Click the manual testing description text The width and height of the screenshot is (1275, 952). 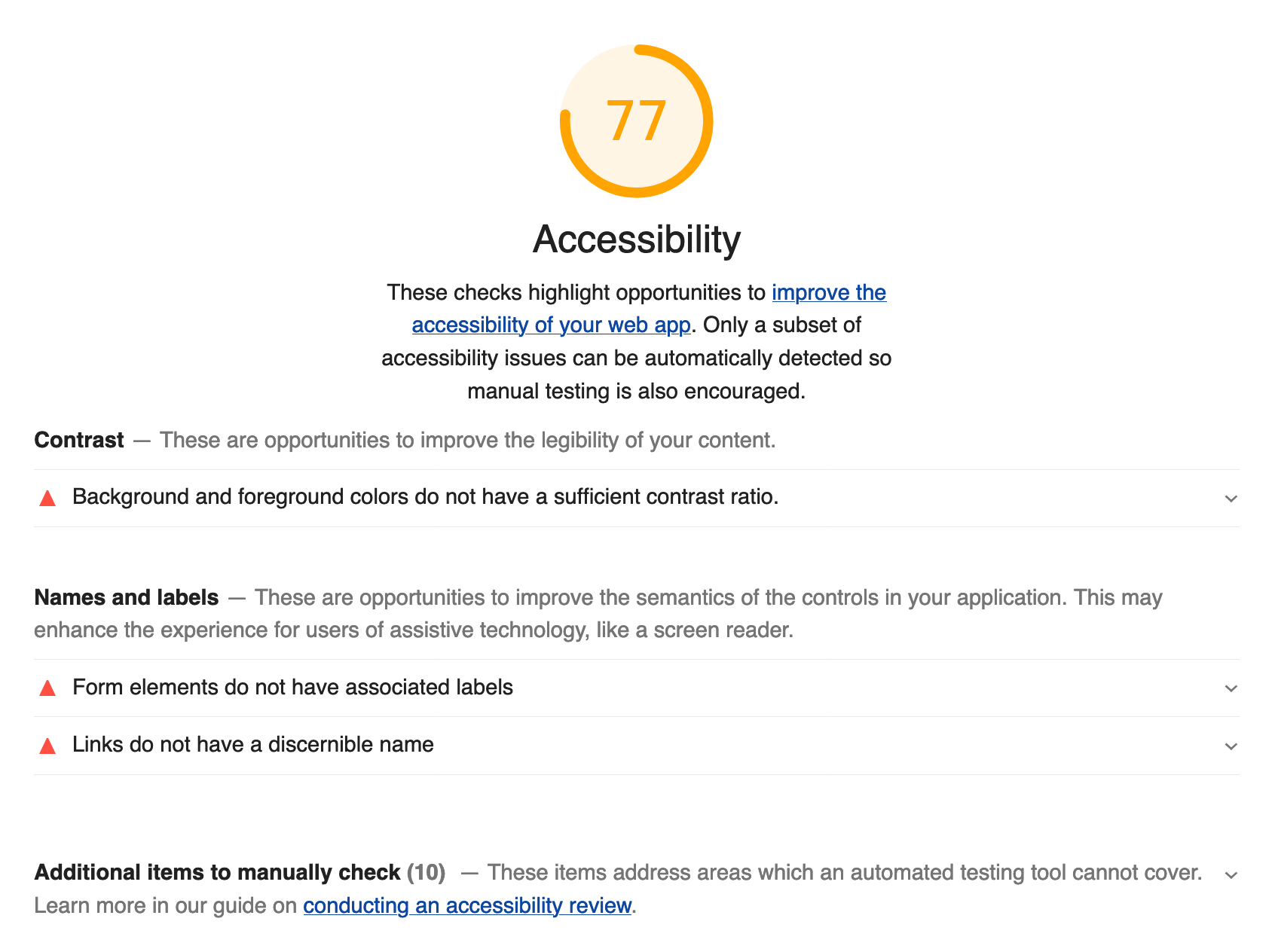pyautogui.click(x=637, y=374)
